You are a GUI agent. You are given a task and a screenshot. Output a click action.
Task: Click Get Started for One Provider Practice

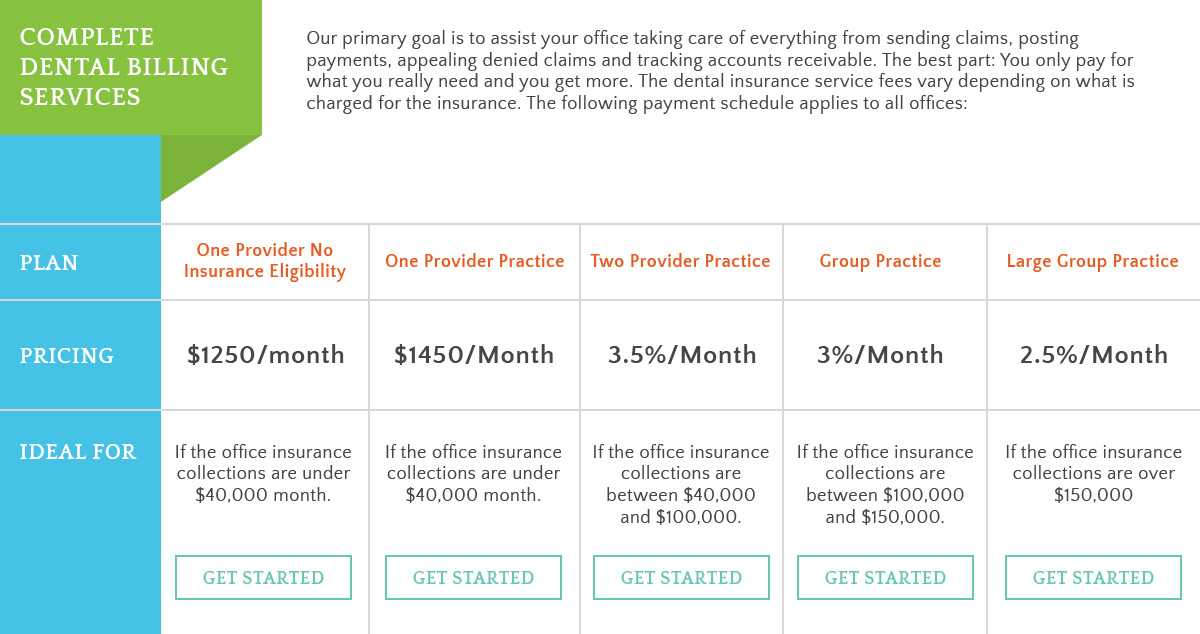473,577
